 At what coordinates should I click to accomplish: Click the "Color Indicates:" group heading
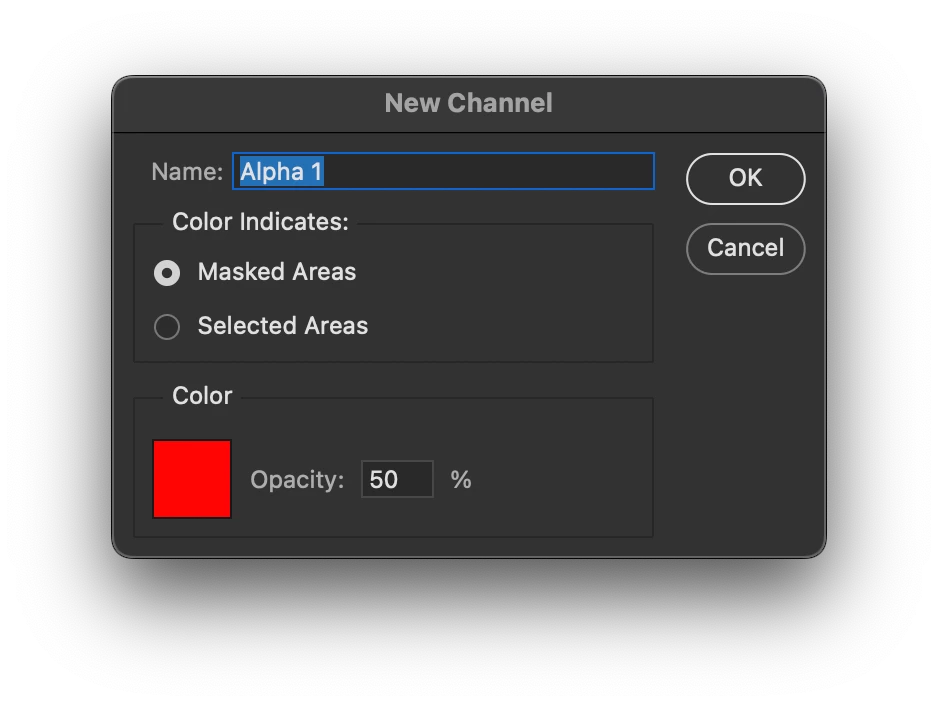[x=260, y=222]
